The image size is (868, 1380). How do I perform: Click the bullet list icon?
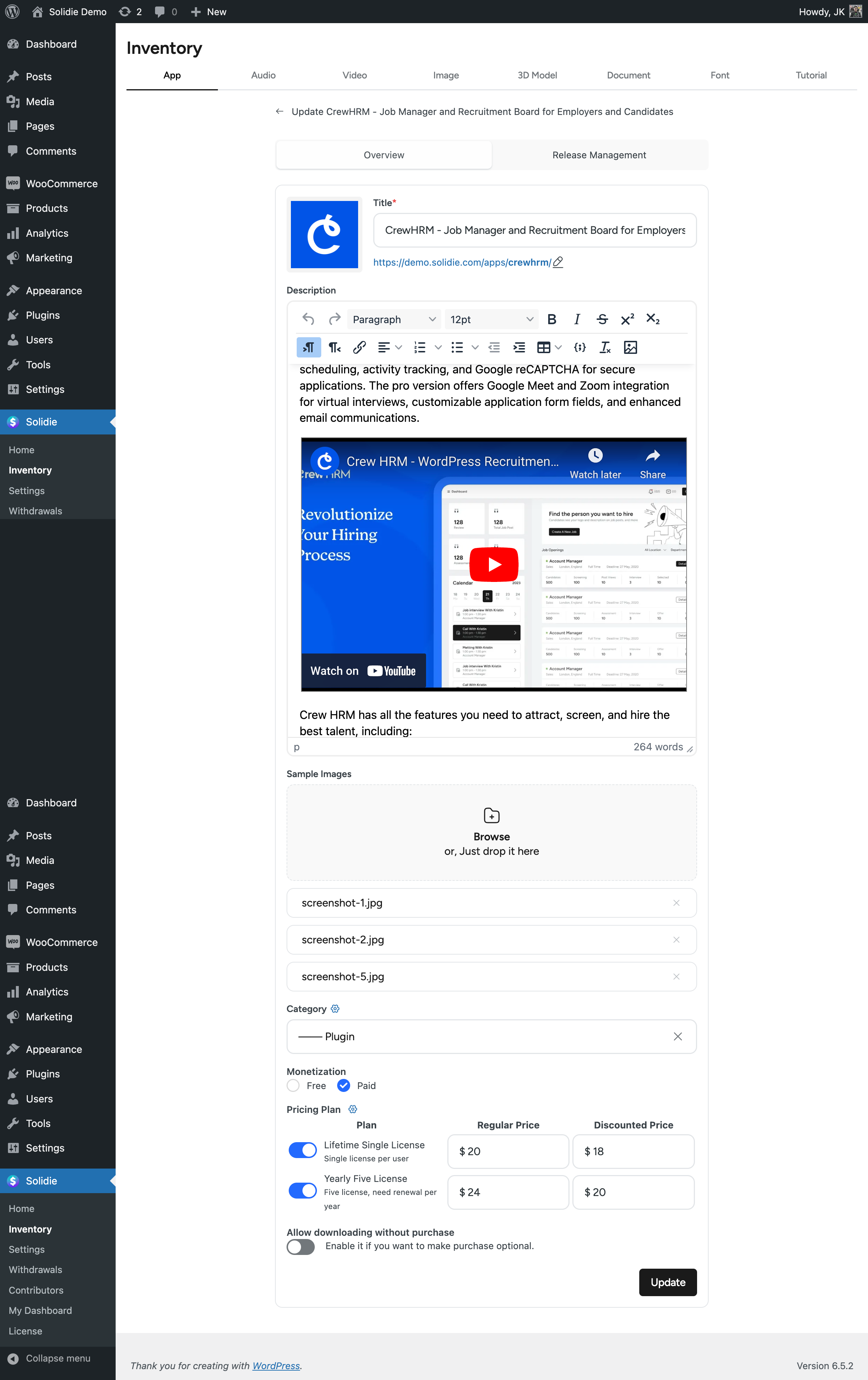[x=457, y=347]
